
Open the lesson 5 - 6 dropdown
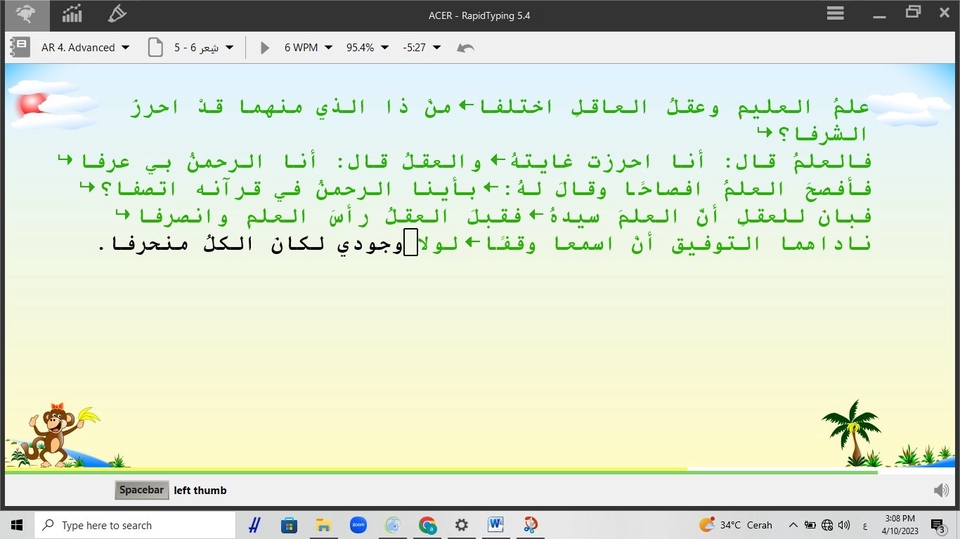click(x=203, y=47)
